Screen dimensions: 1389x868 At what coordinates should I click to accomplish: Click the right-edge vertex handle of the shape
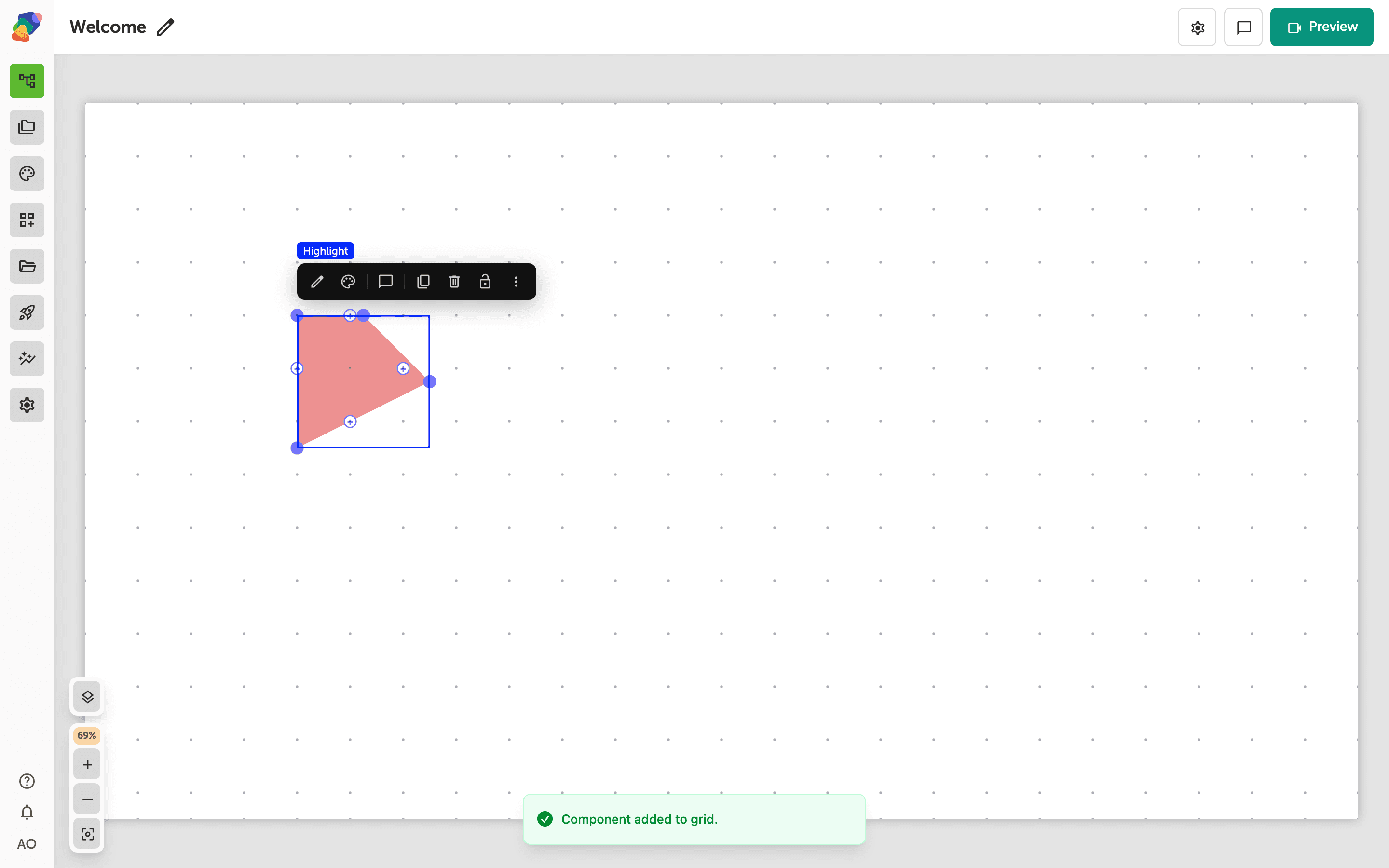click(429, 382)
